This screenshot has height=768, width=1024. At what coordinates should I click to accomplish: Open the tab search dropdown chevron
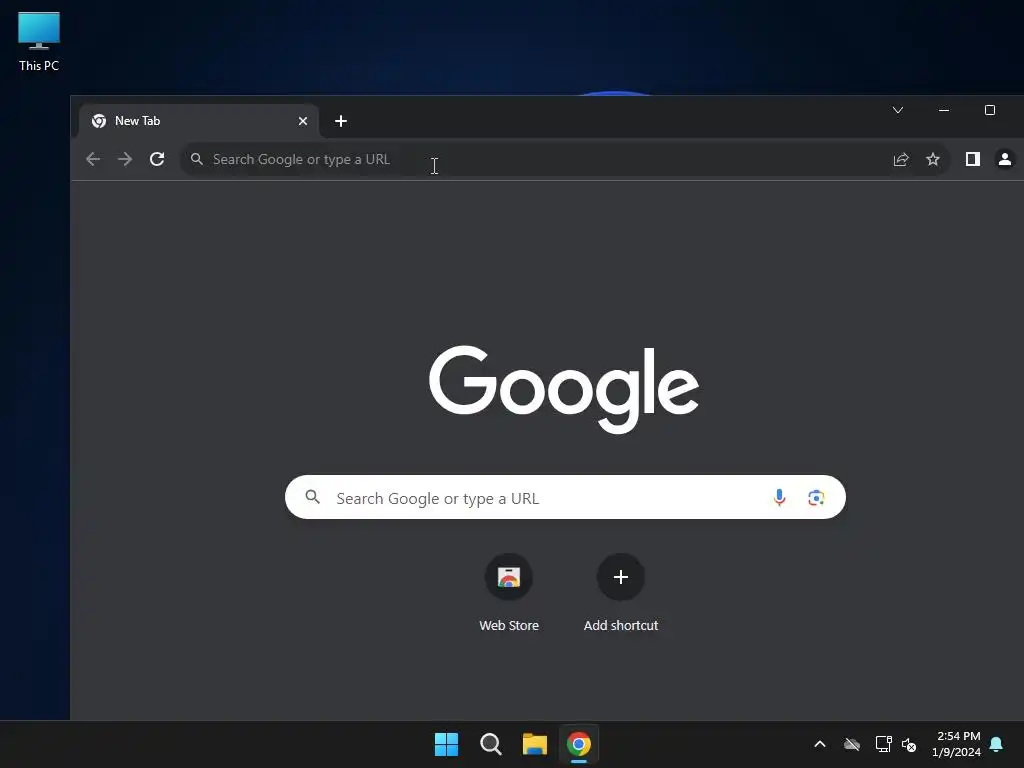point(898,110)
